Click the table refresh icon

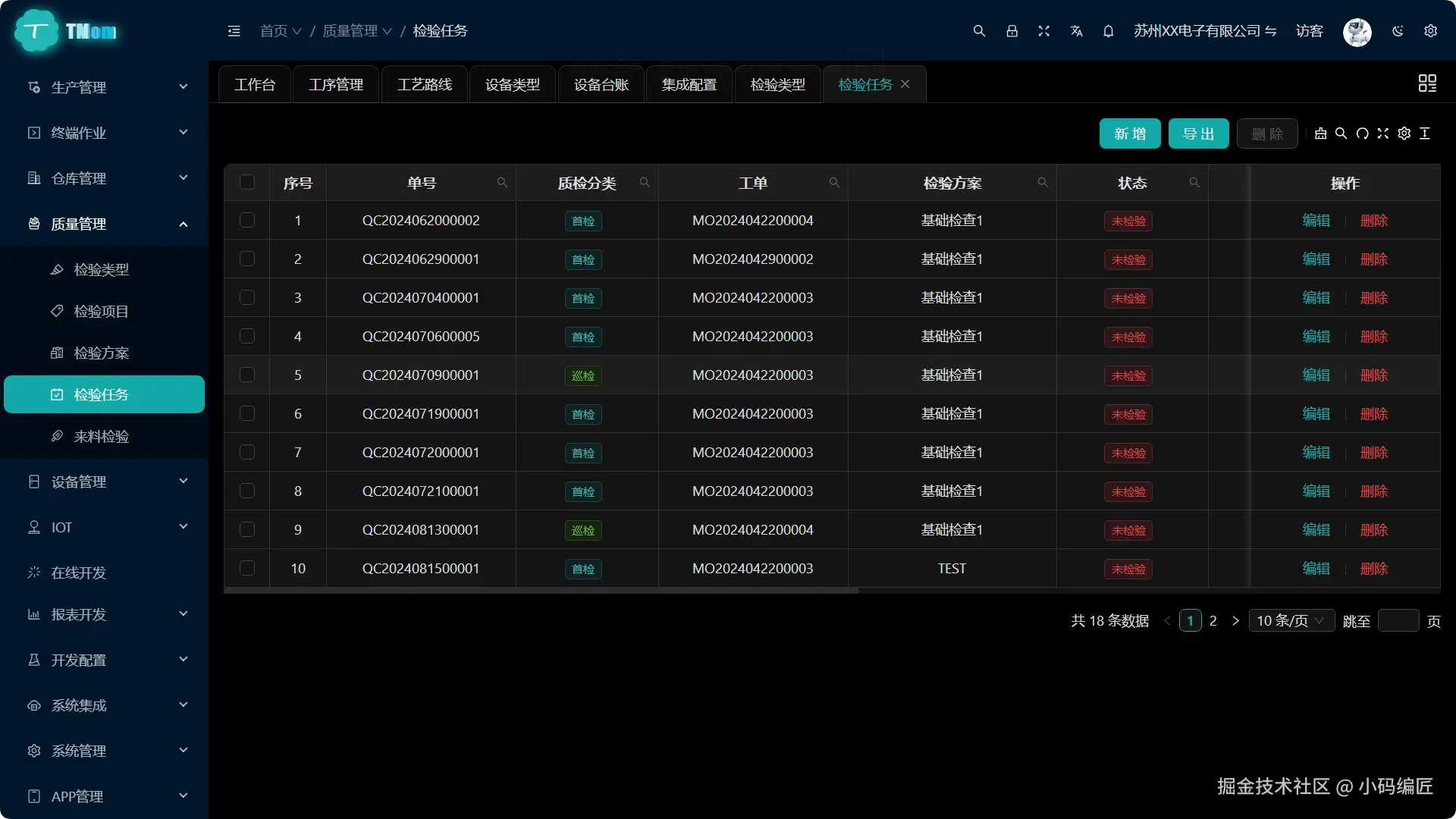(1362, 133)
